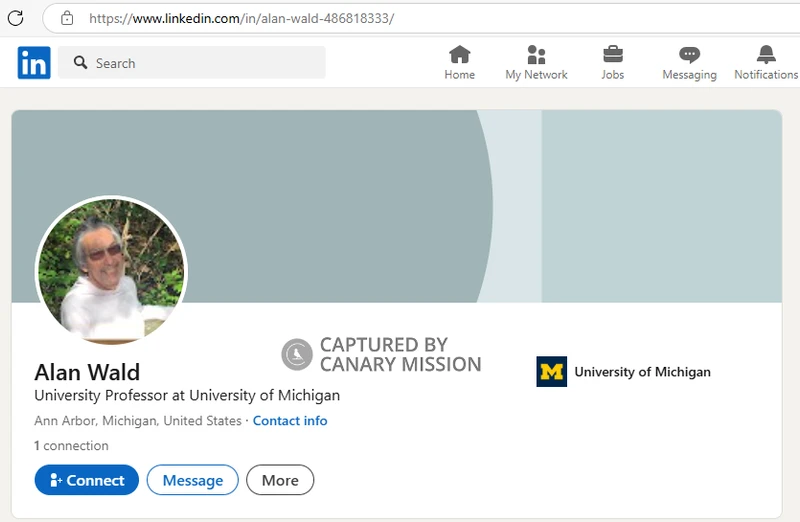The image size is (800, 522).
Task: Open the Contact info link
Action: click(x=290, y=420)
